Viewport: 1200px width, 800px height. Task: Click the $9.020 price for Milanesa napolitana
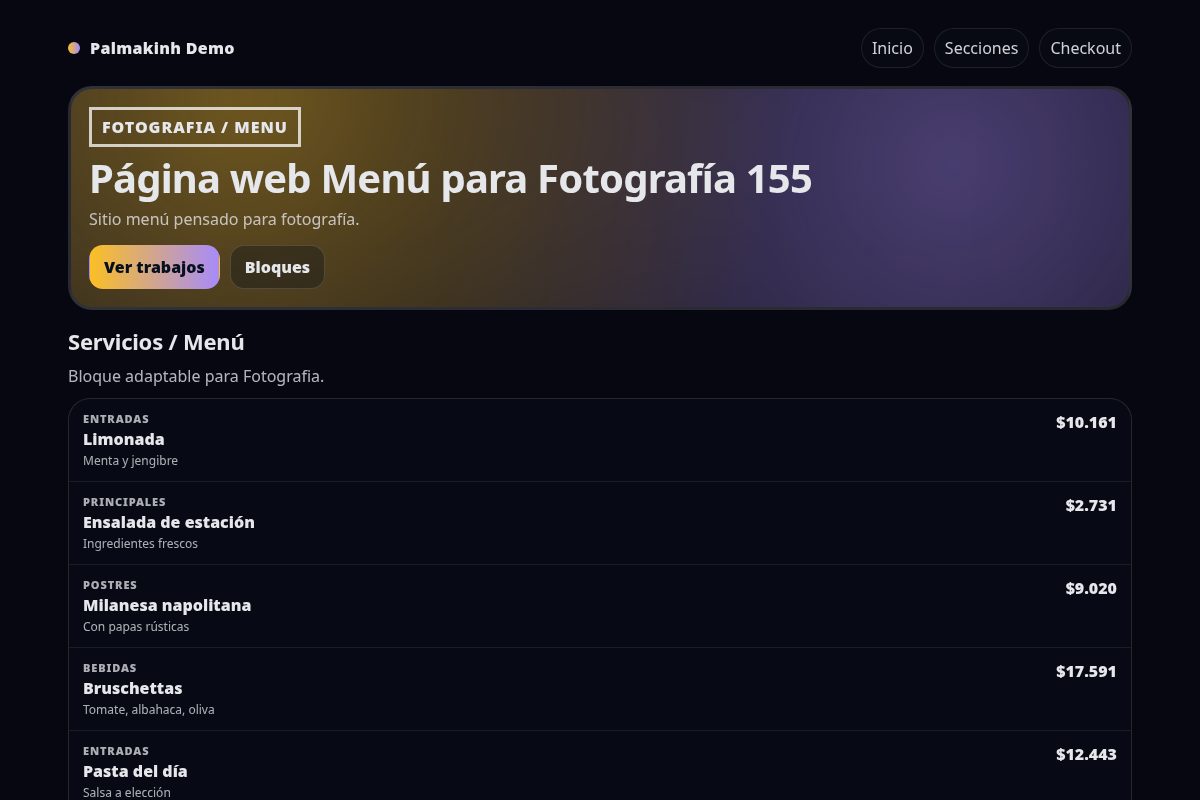coord(1090,588)
